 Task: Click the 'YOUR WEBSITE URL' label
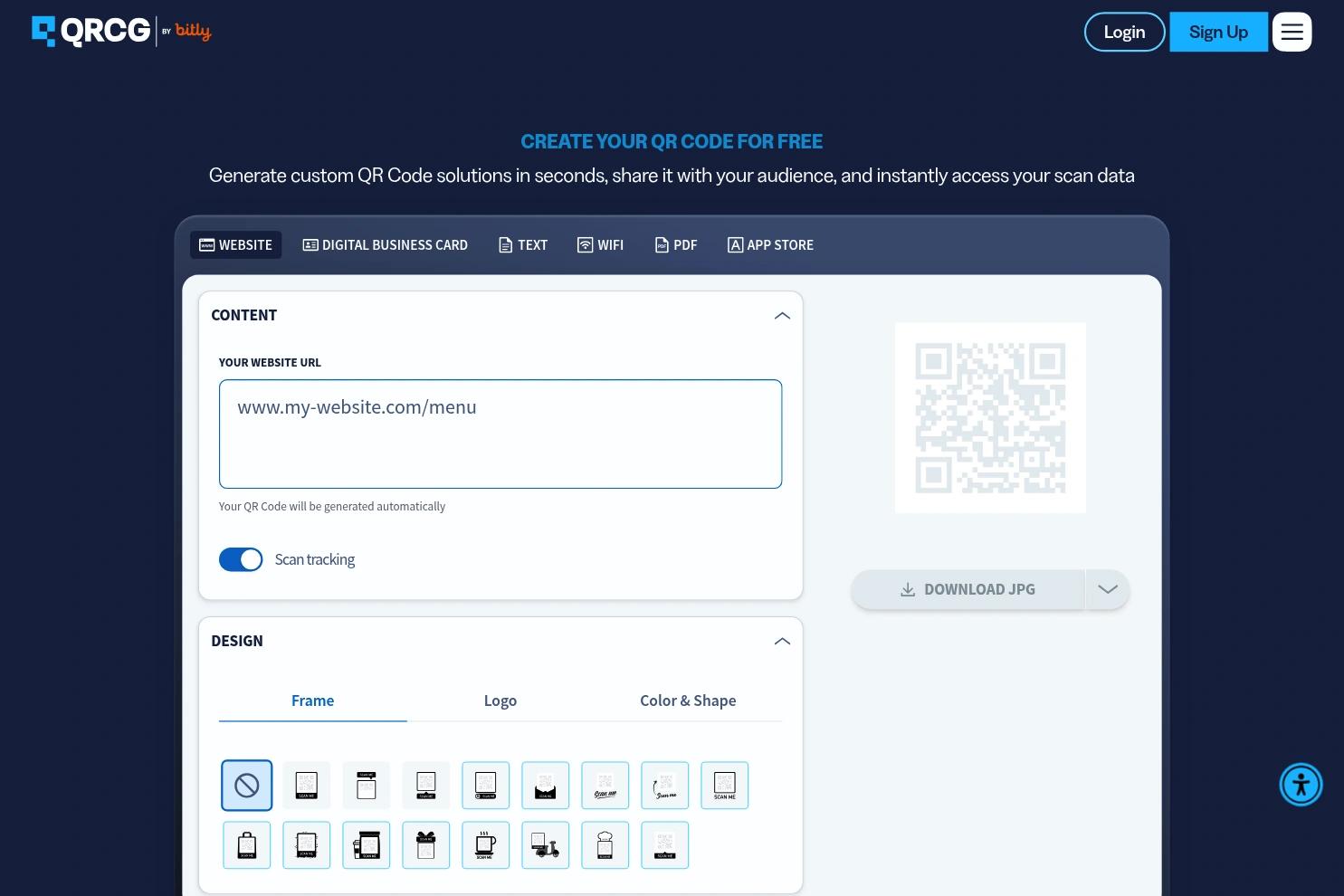tap(270, 363)
